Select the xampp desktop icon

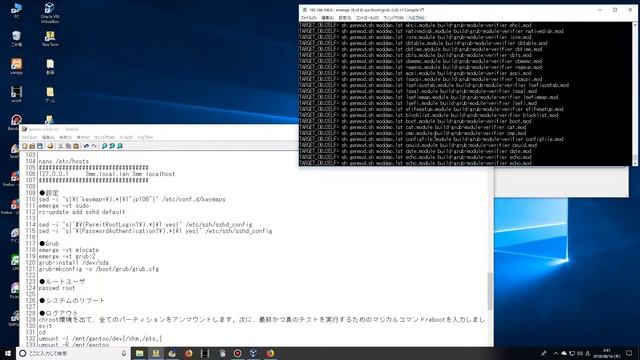tap(16, 66)
